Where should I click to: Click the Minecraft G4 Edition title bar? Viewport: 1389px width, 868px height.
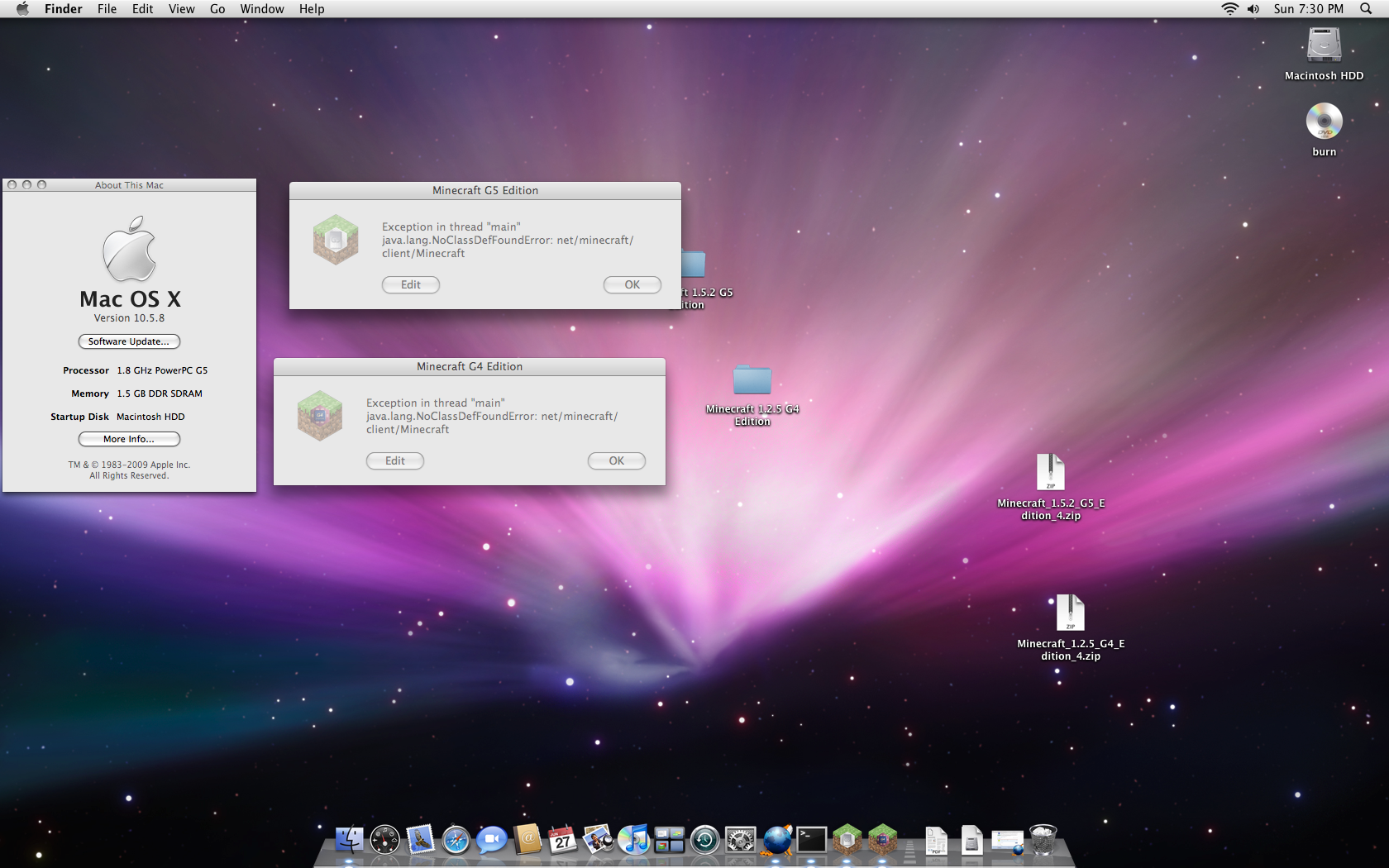coord(470,366)
